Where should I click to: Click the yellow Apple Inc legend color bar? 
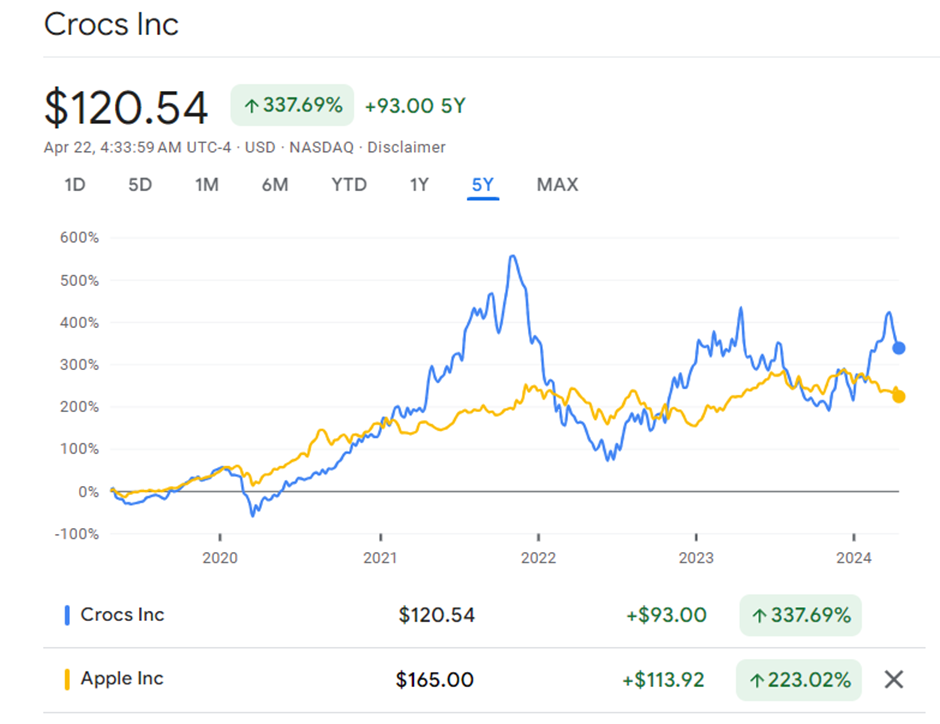67,680
